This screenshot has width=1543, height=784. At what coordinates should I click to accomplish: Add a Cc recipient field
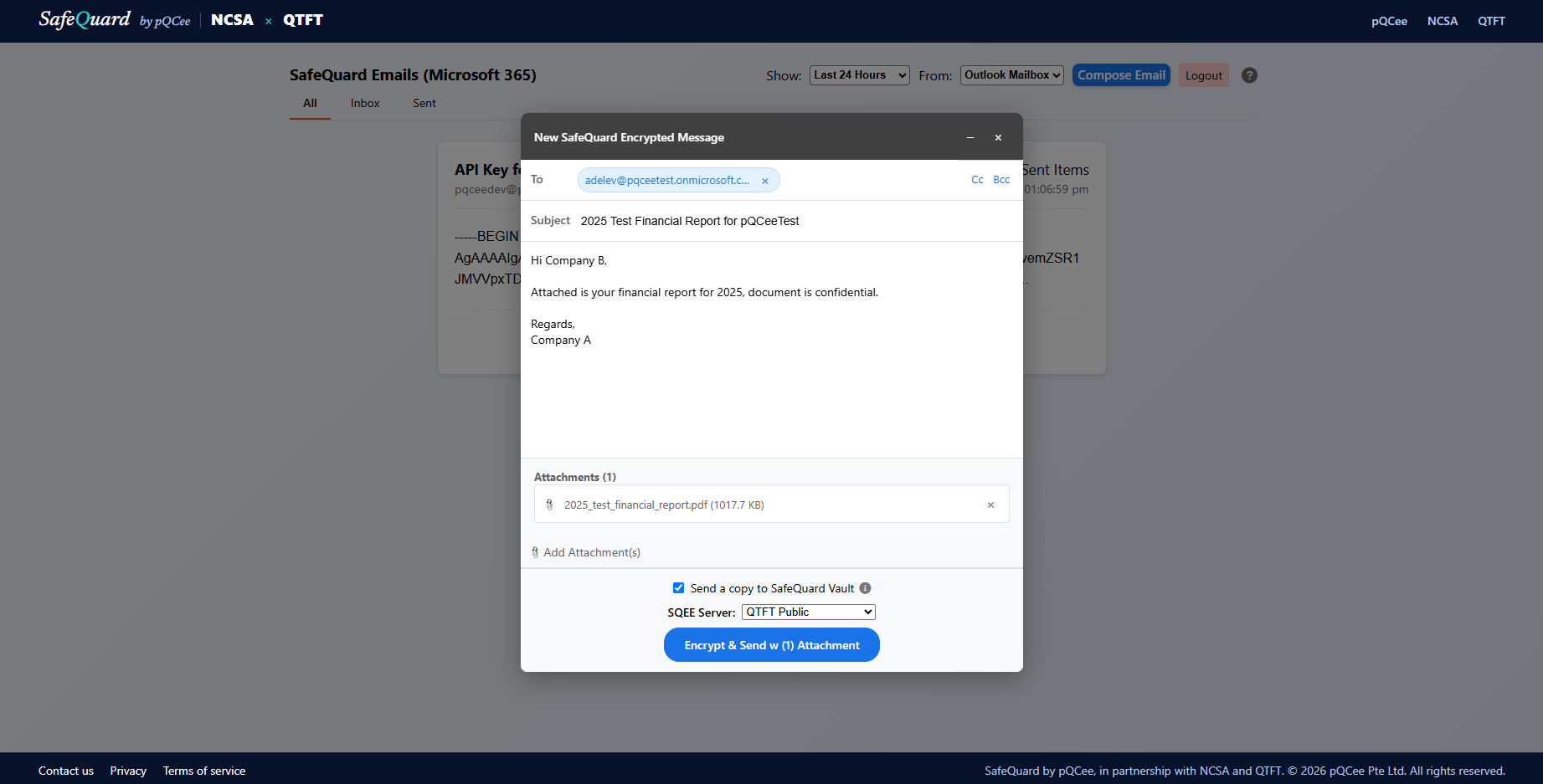pos(977,180)
